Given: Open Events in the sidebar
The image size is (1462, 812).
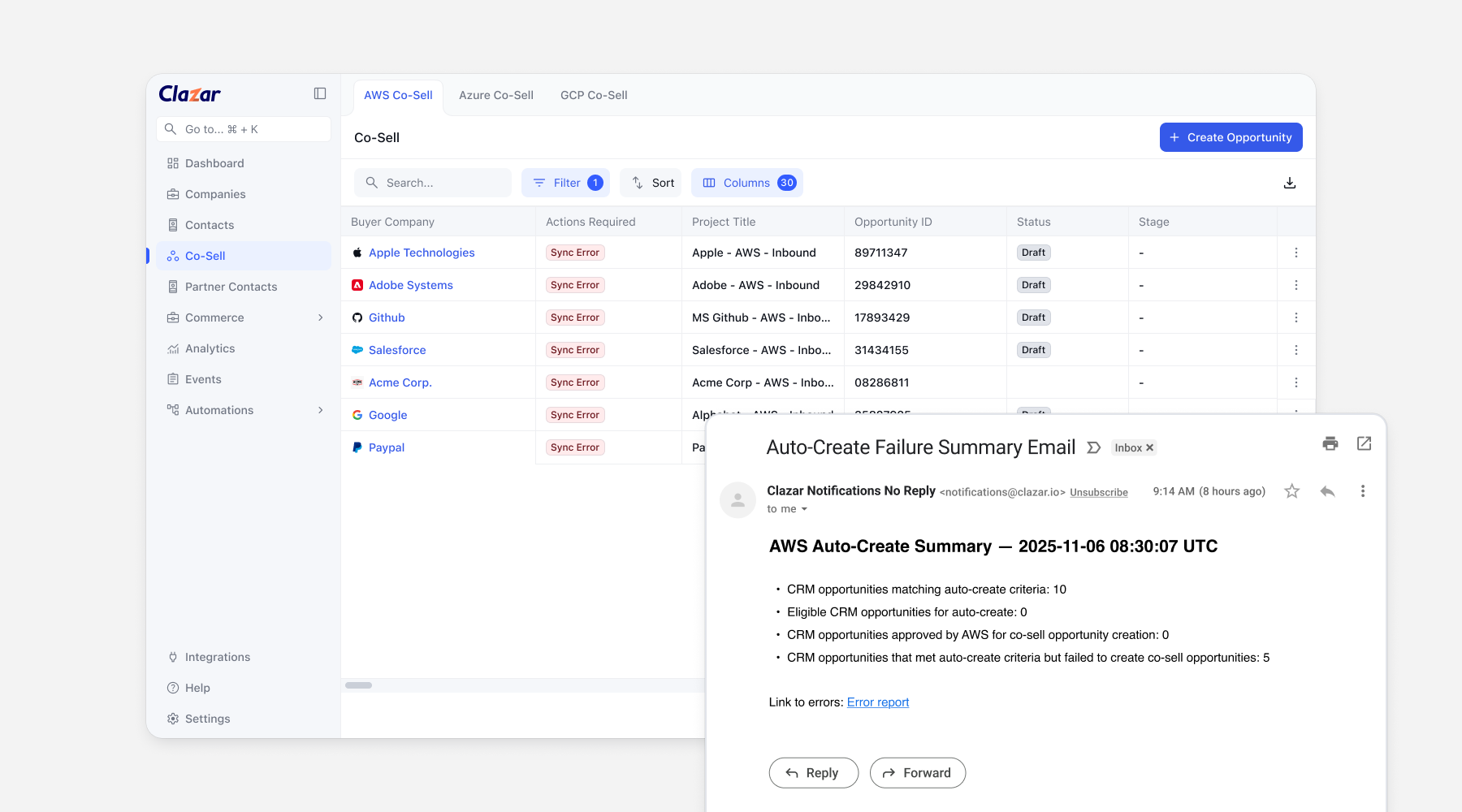Looking at the screenshot, I should click(x=244, y=379).
